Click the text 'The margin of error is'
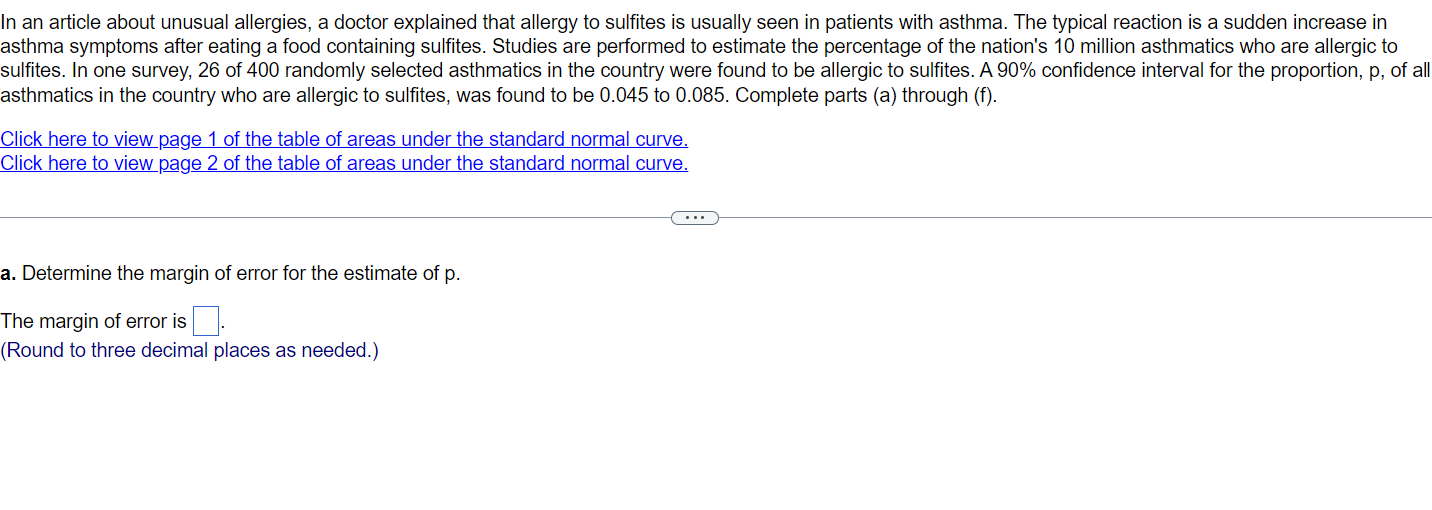1432x510 pixels. click(x=93, y=321)
